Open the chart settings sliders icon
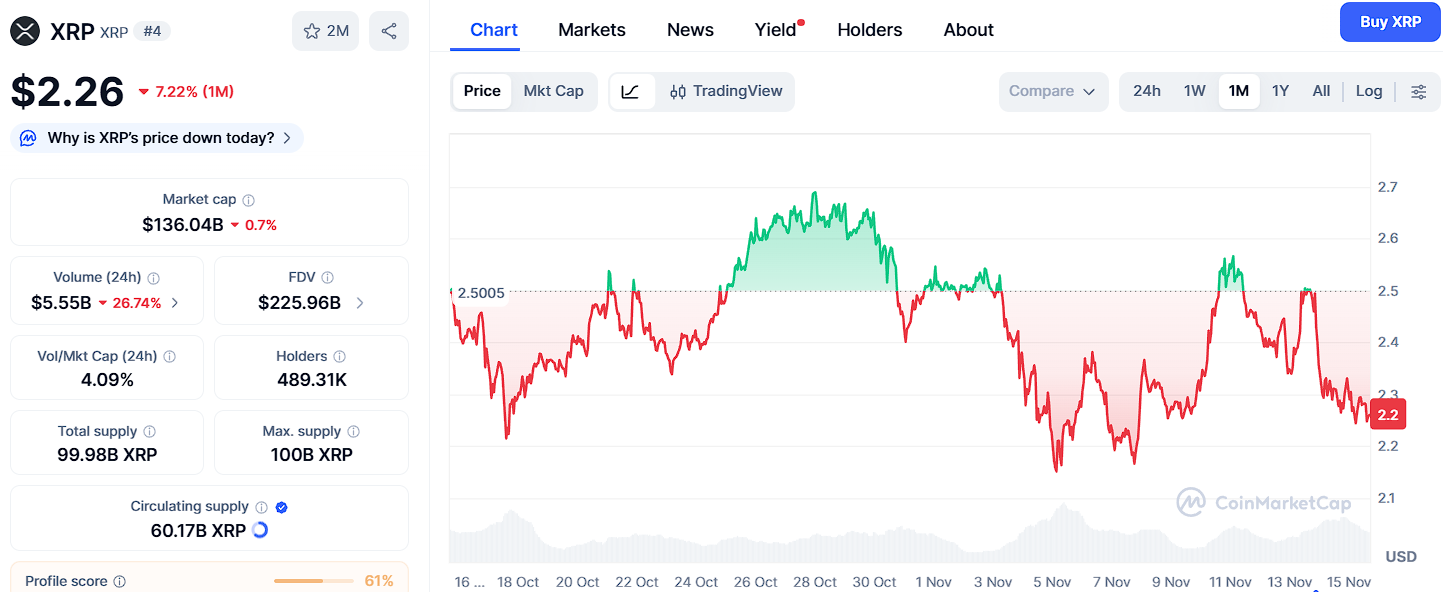This screenshot has width=1443, height=592. pos(1418,91)
